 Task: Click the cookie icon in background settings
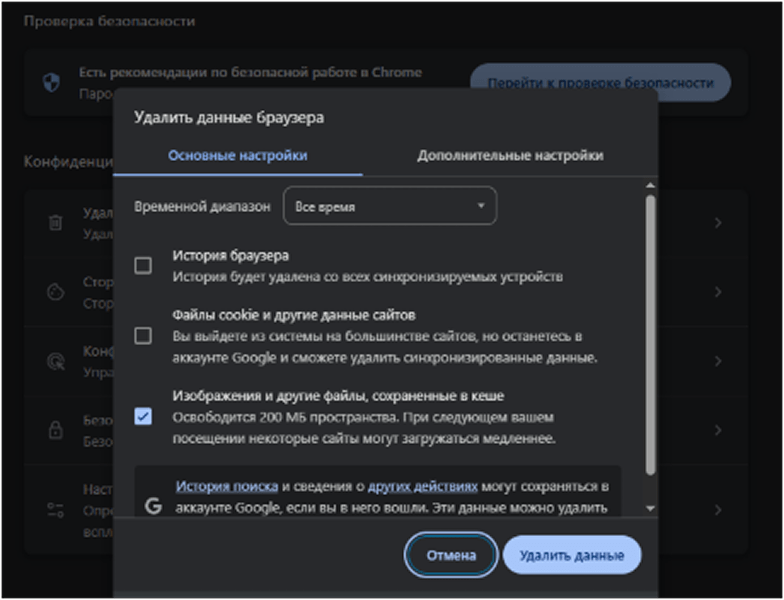point(56,292)
